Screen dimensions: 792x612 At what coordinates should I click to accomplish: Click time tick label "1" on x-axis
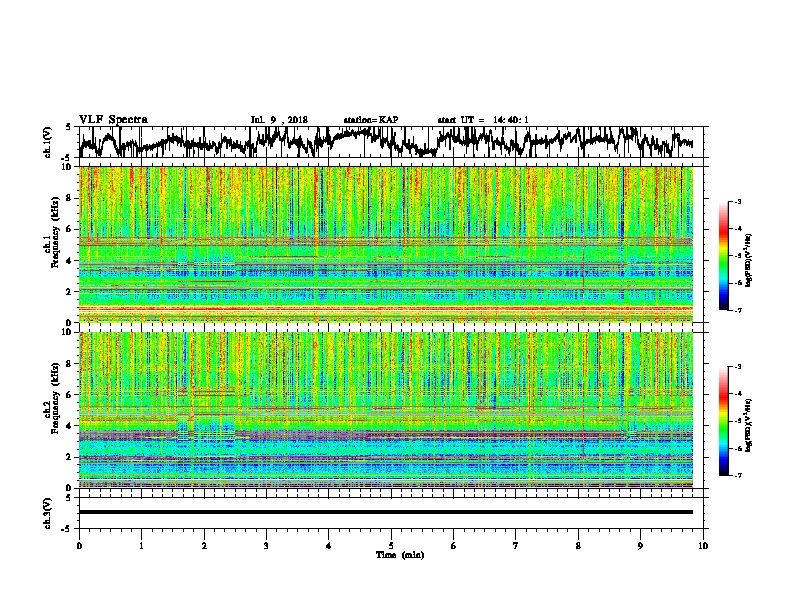click(x=141, y=546)
